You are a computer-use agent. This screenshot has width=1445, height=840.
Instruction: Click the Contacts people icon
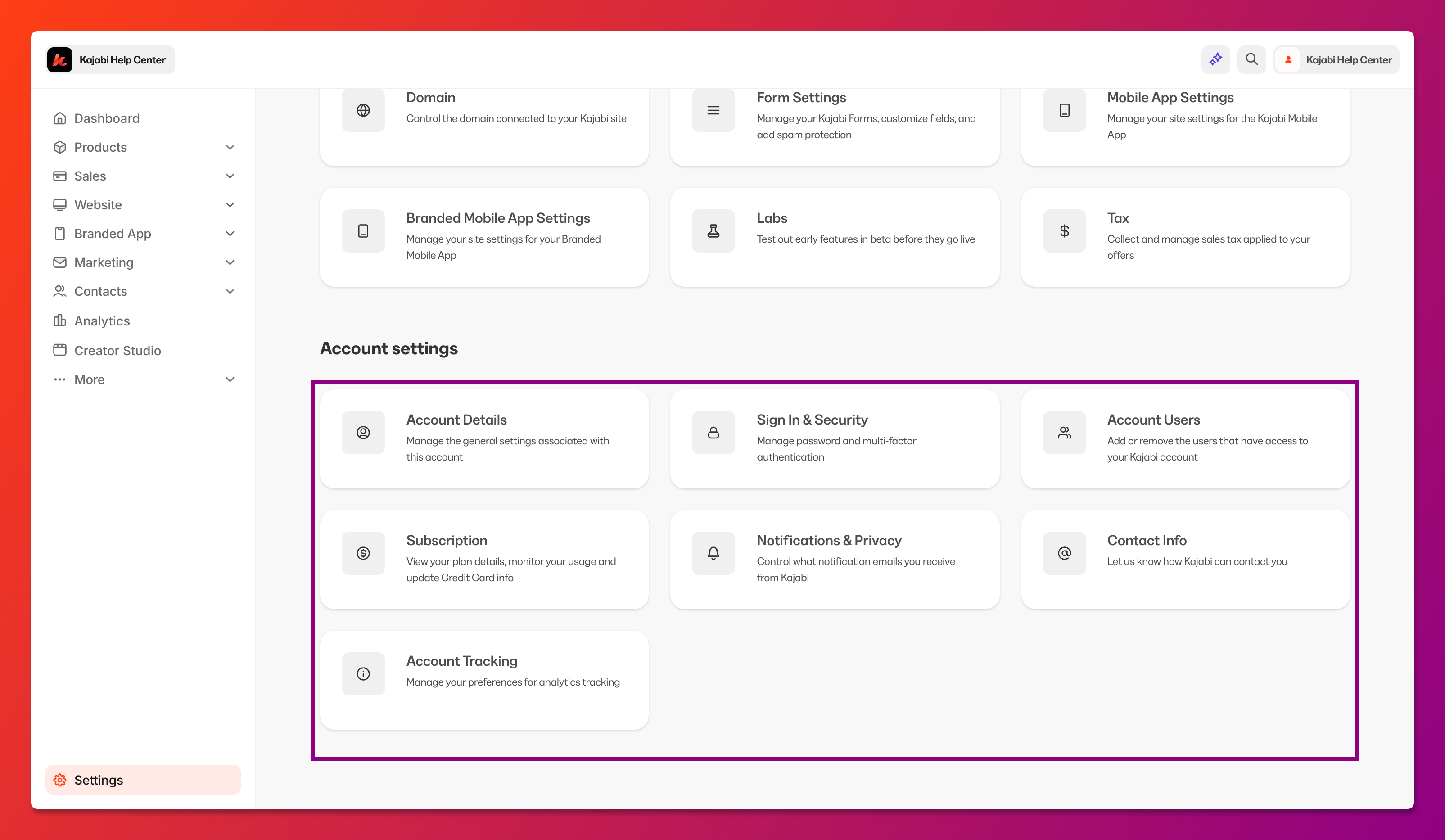tap(59, 291)
